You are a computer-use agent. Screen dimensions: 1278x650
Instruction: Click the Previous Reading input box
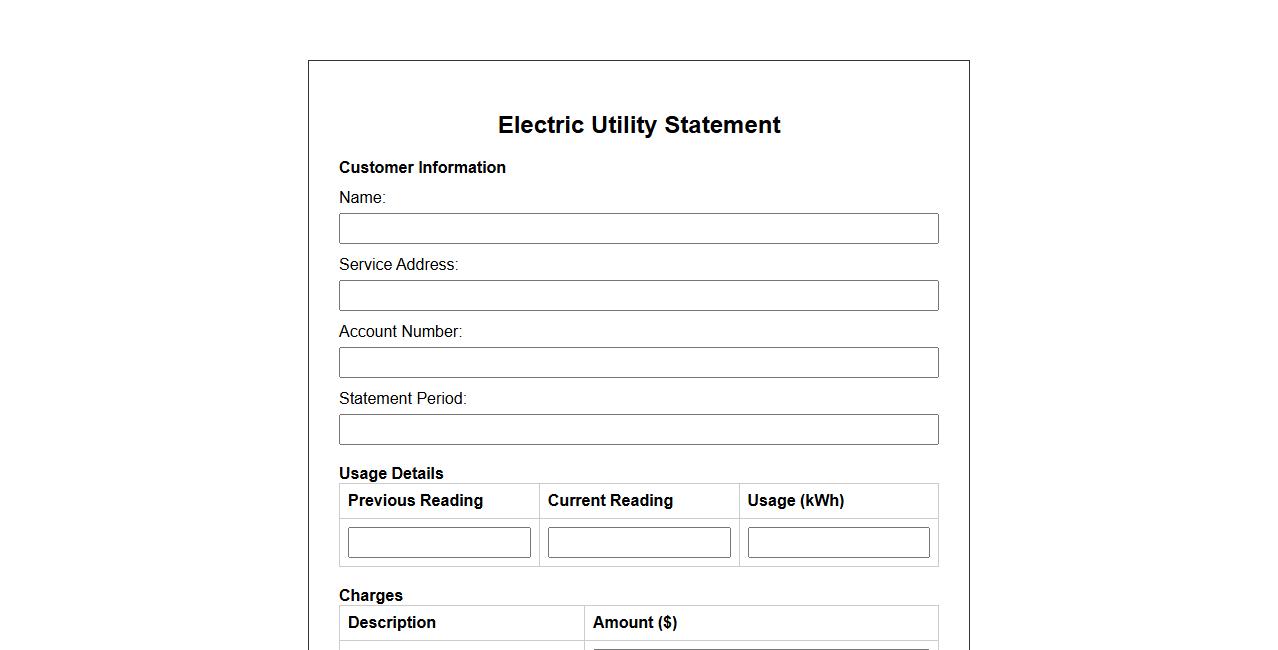tap(439, 542)
